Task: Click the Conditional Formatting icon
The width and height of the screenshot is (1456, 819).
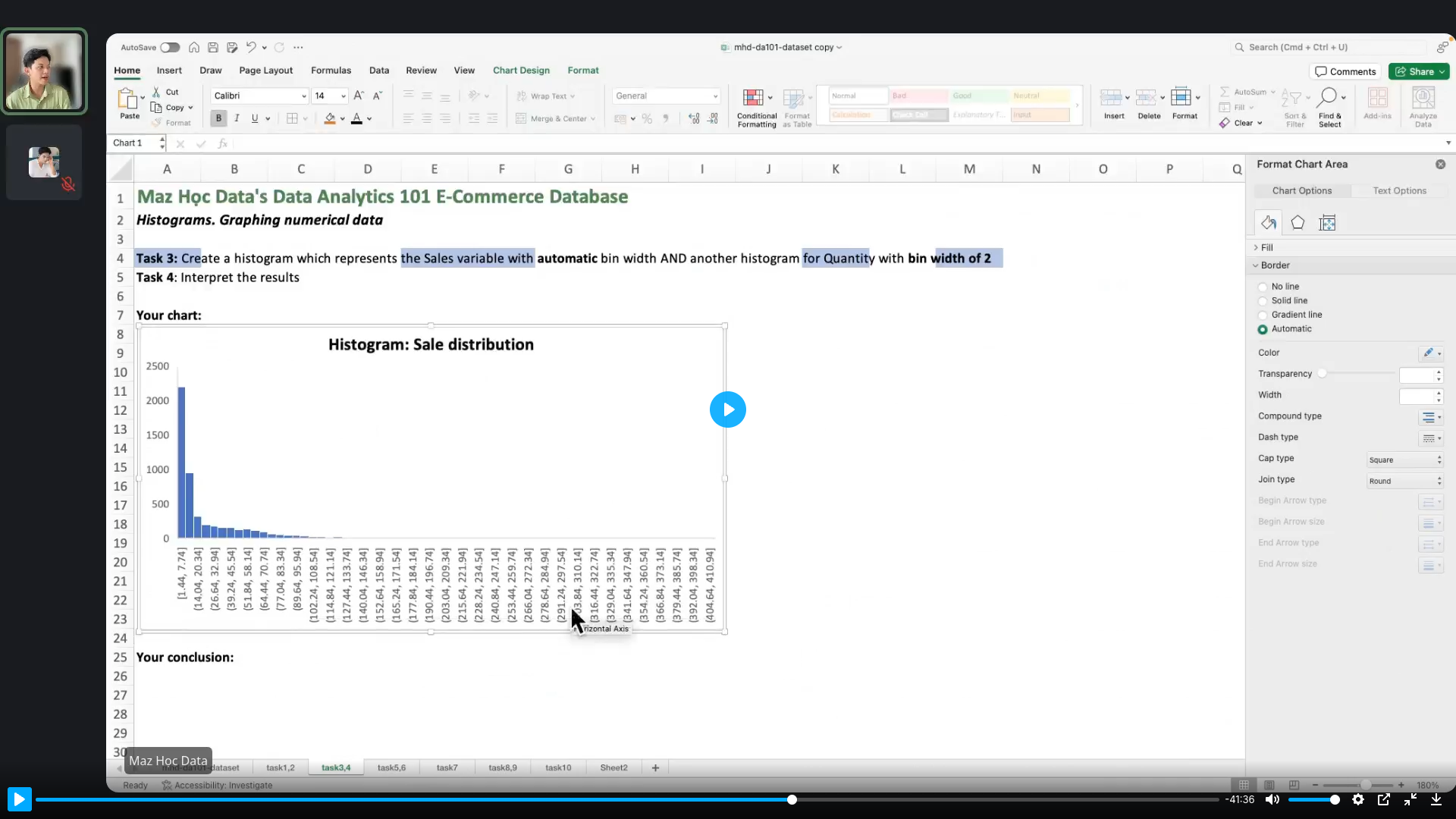Action: [753, 98]
